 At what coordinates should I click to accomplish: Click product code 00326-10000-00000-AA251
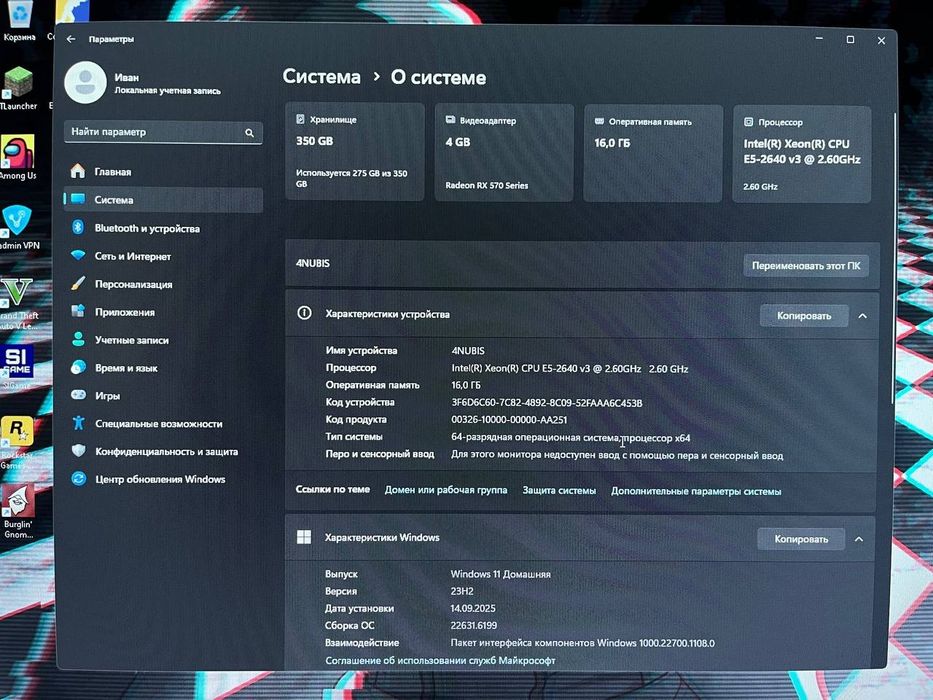pyautogui.click(x=509, y=420)
